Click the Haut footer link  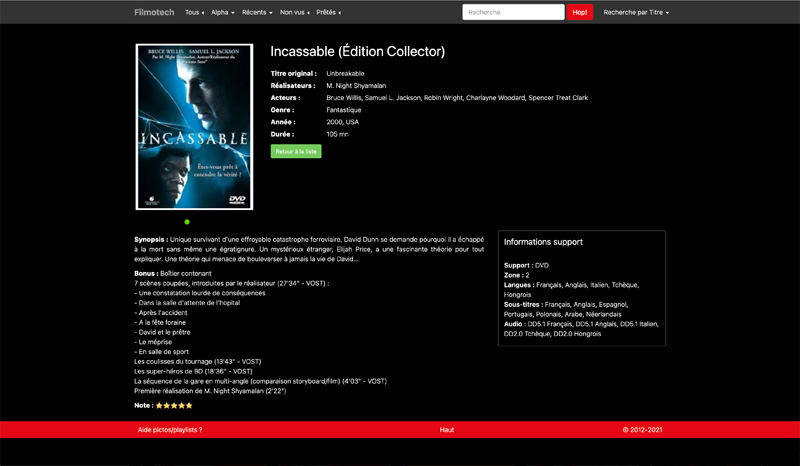click(447, 430)
